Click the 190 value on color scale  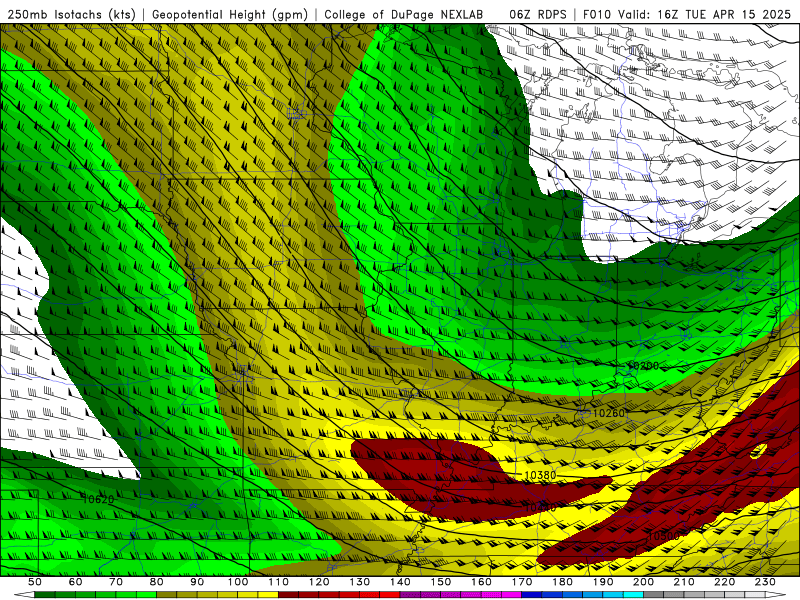(x=603, y=582)
